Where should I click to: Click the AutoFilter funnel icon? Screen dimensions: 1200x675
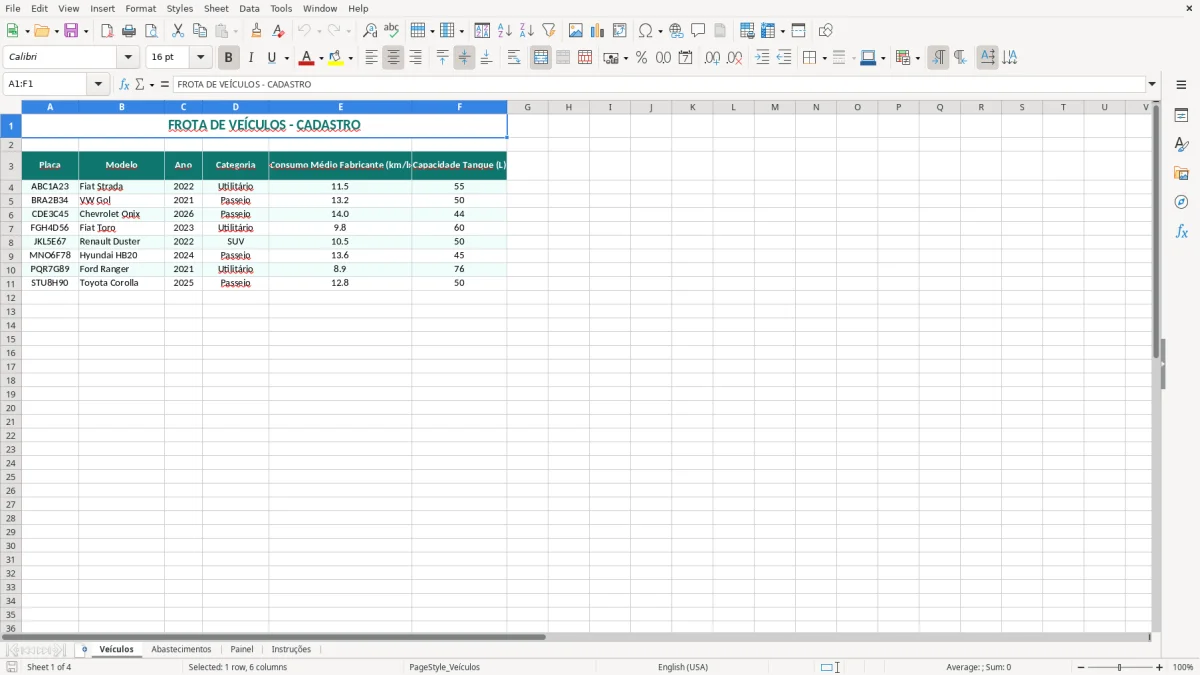[x=549, y=31]
